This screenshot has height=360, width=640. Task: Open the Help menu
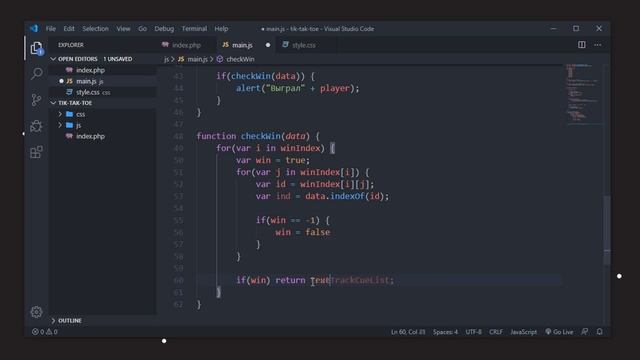(x=221, y=29)
